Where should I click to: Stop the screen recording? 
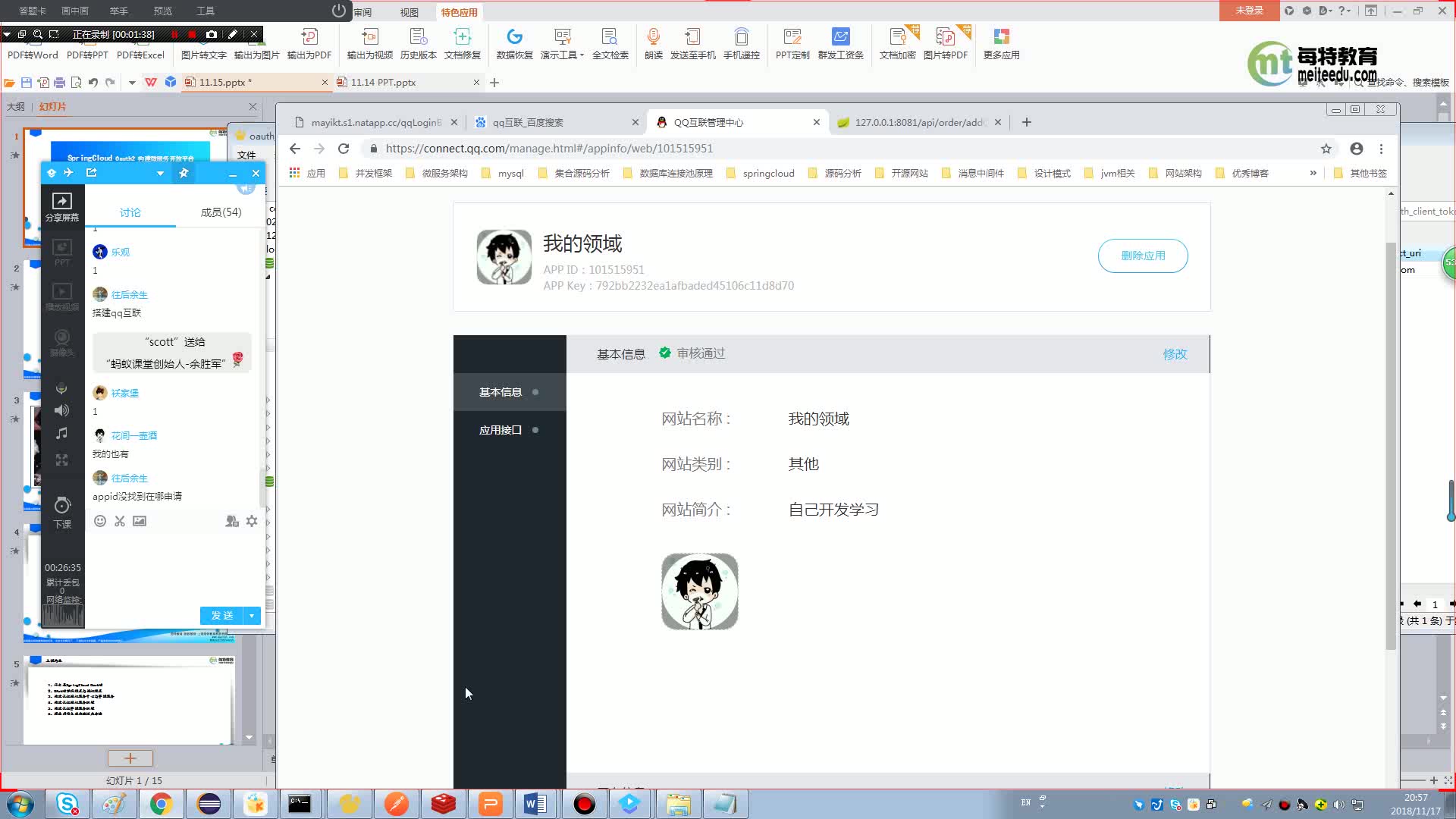pos(192,34)
